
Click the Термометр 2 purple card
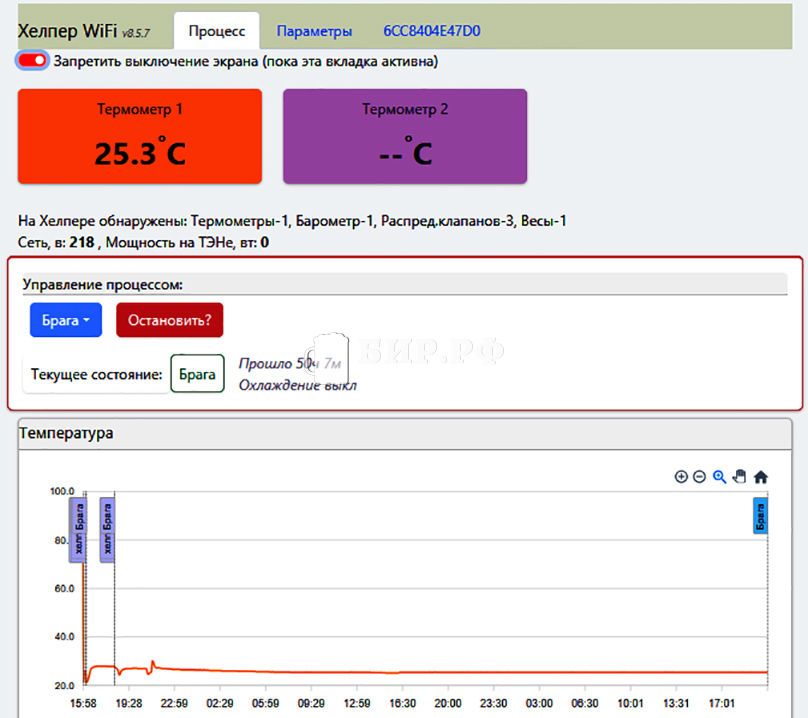405,136
